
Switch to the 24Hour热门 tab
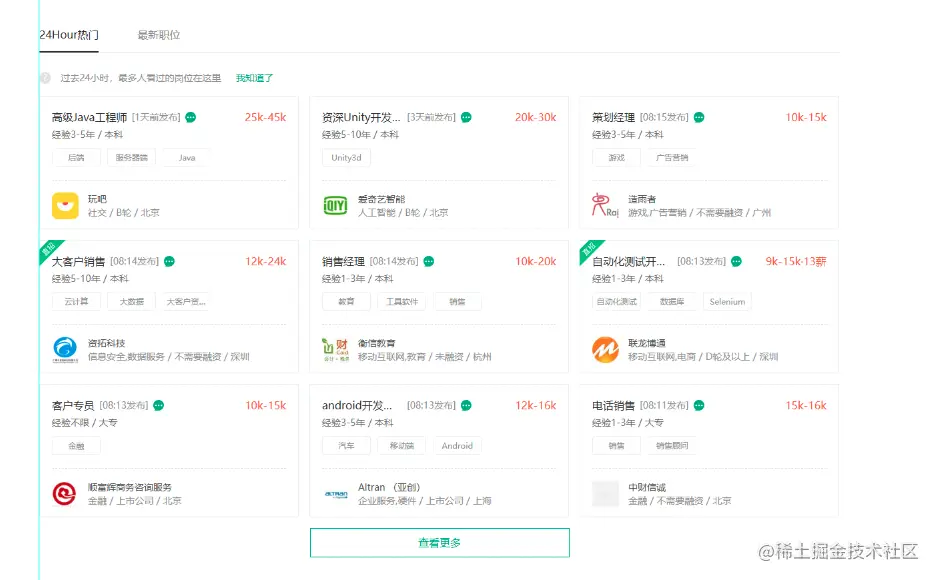click(69, 35)
